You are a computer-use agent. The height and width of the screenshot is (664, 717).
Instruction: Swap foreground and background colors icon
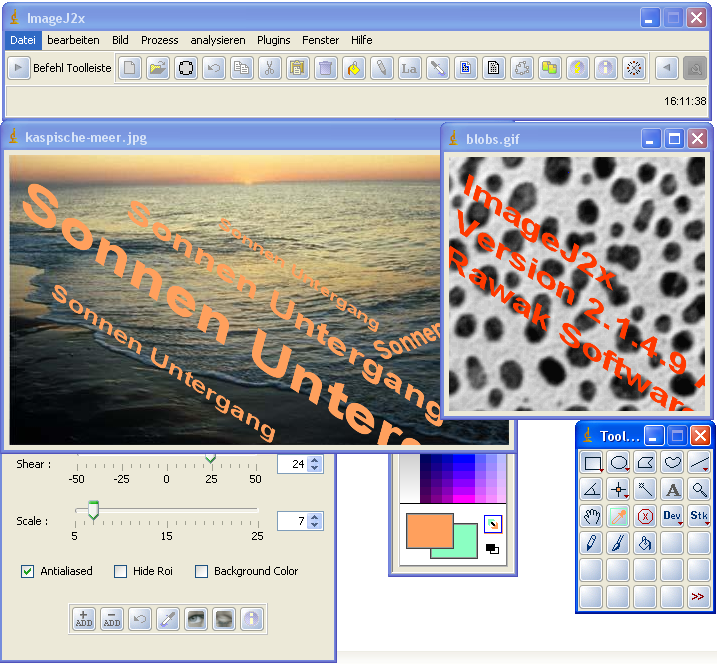tap(492, 524)
